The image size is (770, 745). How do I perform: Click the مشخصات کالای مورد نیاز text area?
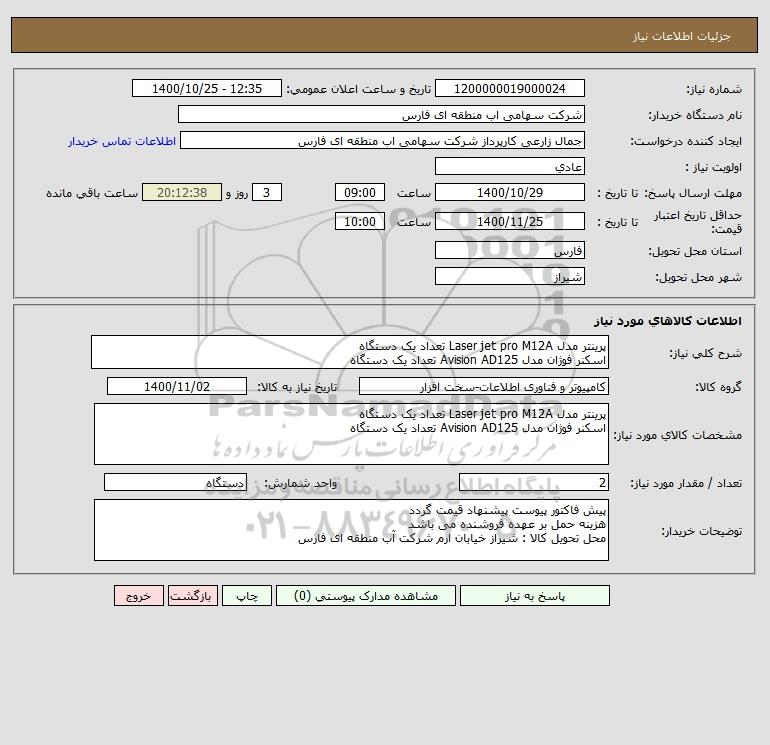[351, 434]
